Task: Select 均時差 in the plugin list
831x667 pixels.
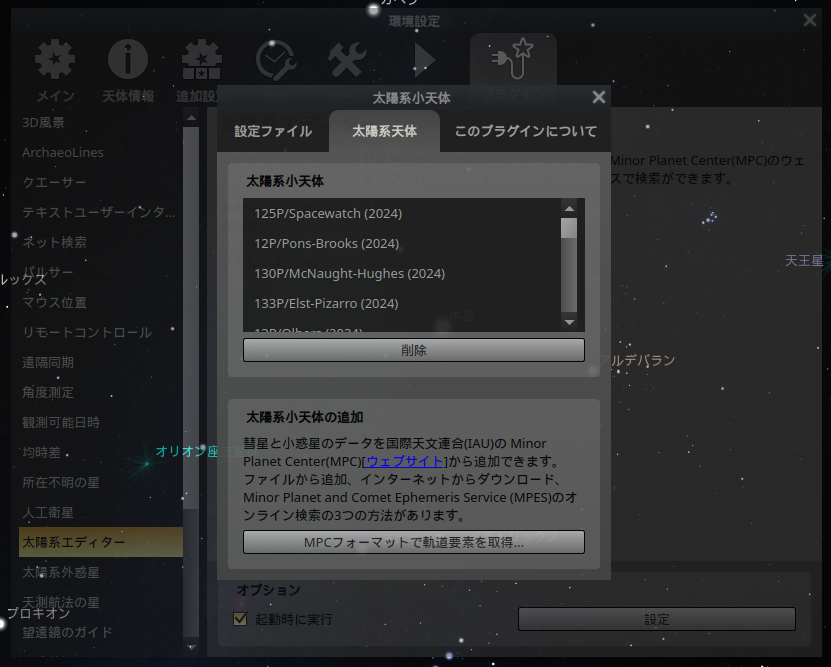Action: point(101,452)
